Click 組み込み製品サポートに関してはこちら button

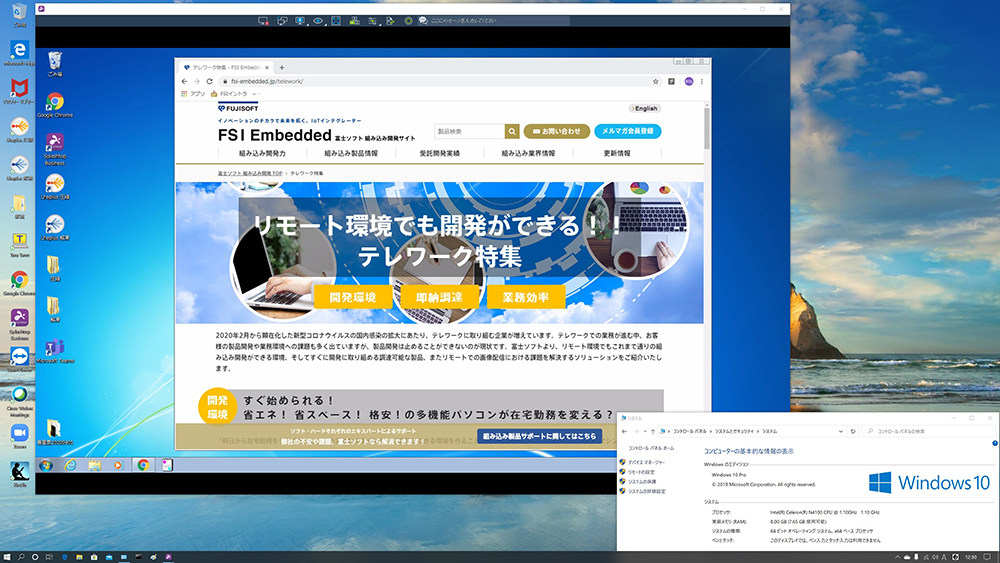pos(540,436)
